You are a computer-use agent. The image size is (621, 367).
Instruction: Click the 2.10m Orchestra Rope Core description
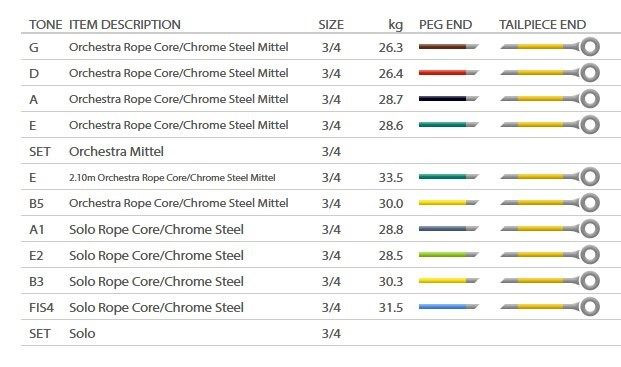click(172, 177)
